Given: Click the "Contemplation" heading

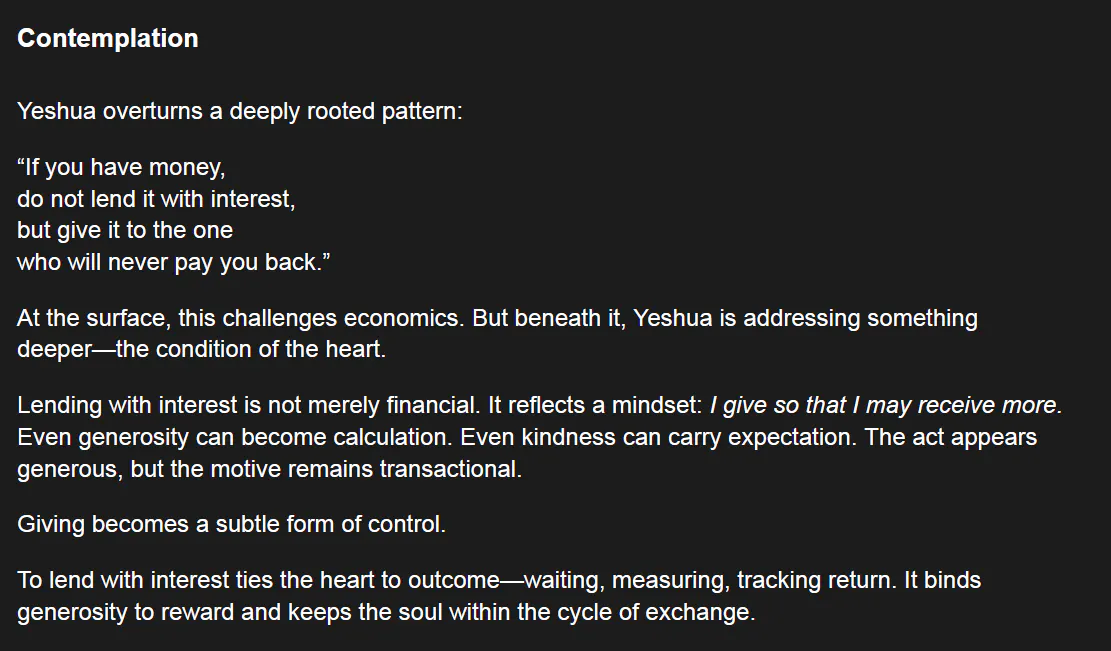Looking at the screenshot, I should point(108,38).
